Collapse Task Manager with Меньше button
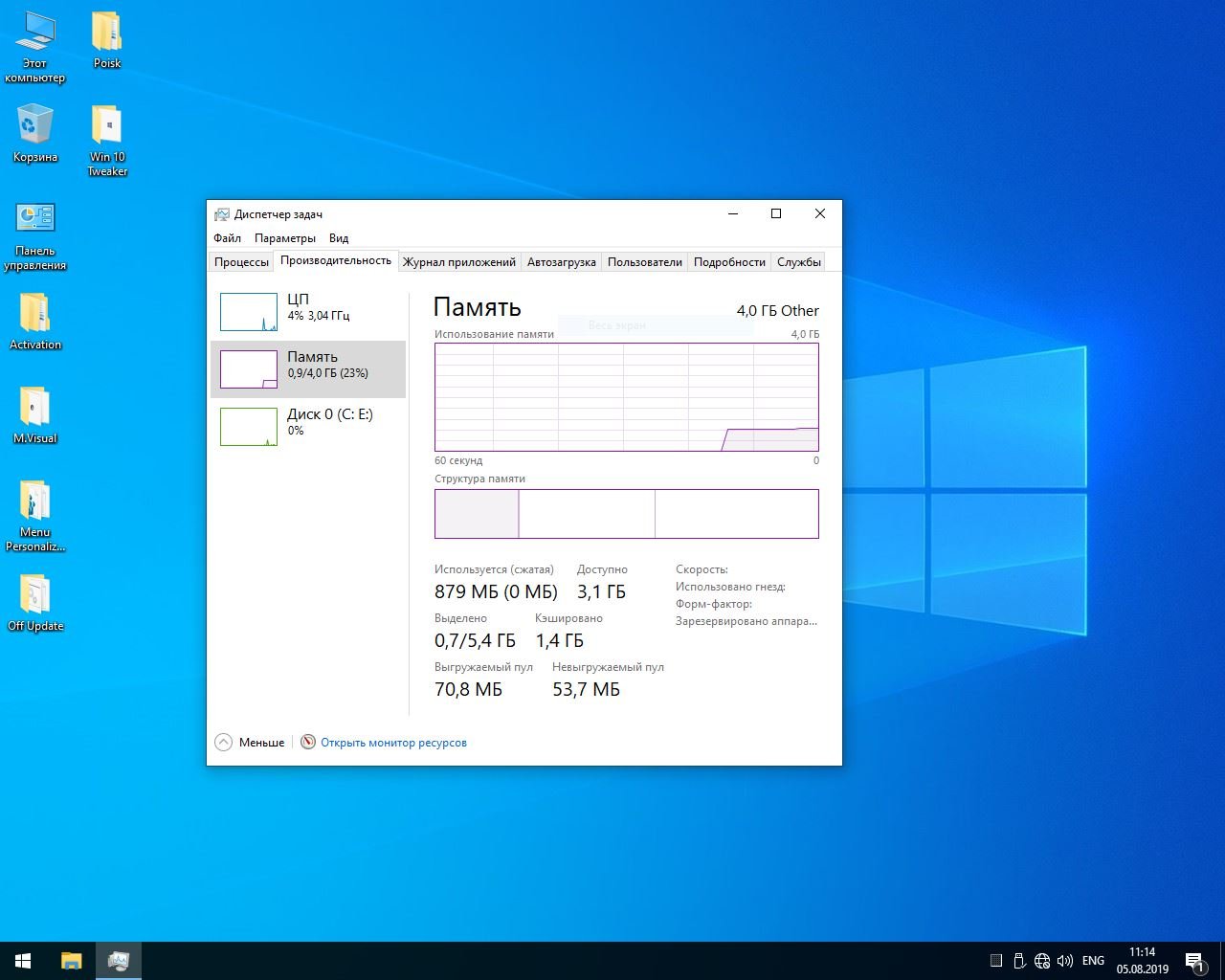This screenshot has width=1225, height=980. pos(250,742)
